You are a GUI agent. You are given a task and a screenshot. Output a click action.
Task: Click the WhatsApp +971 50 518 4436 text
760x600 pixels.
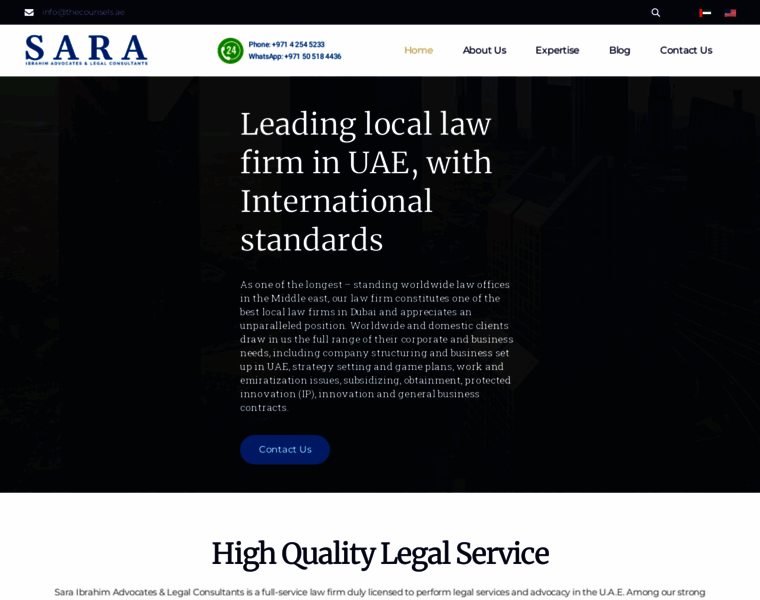point(295,56)
